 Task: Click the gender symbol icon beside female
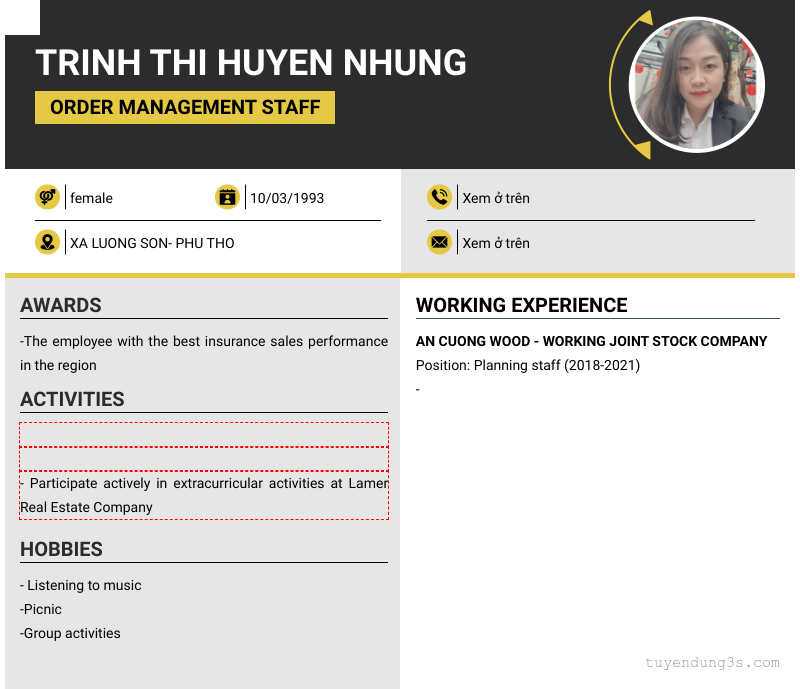pyautogui.click(x=47, y=198)
